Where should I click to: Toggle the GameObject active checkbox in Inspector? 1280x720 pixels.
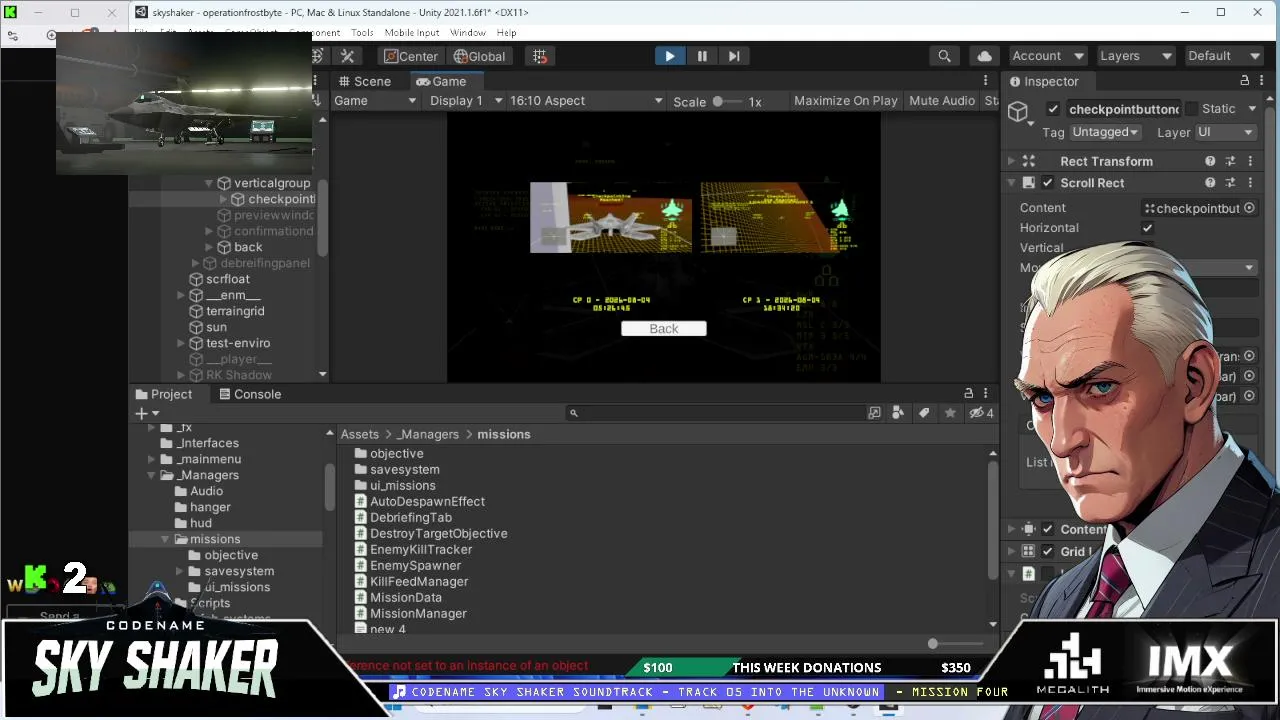1053,109
